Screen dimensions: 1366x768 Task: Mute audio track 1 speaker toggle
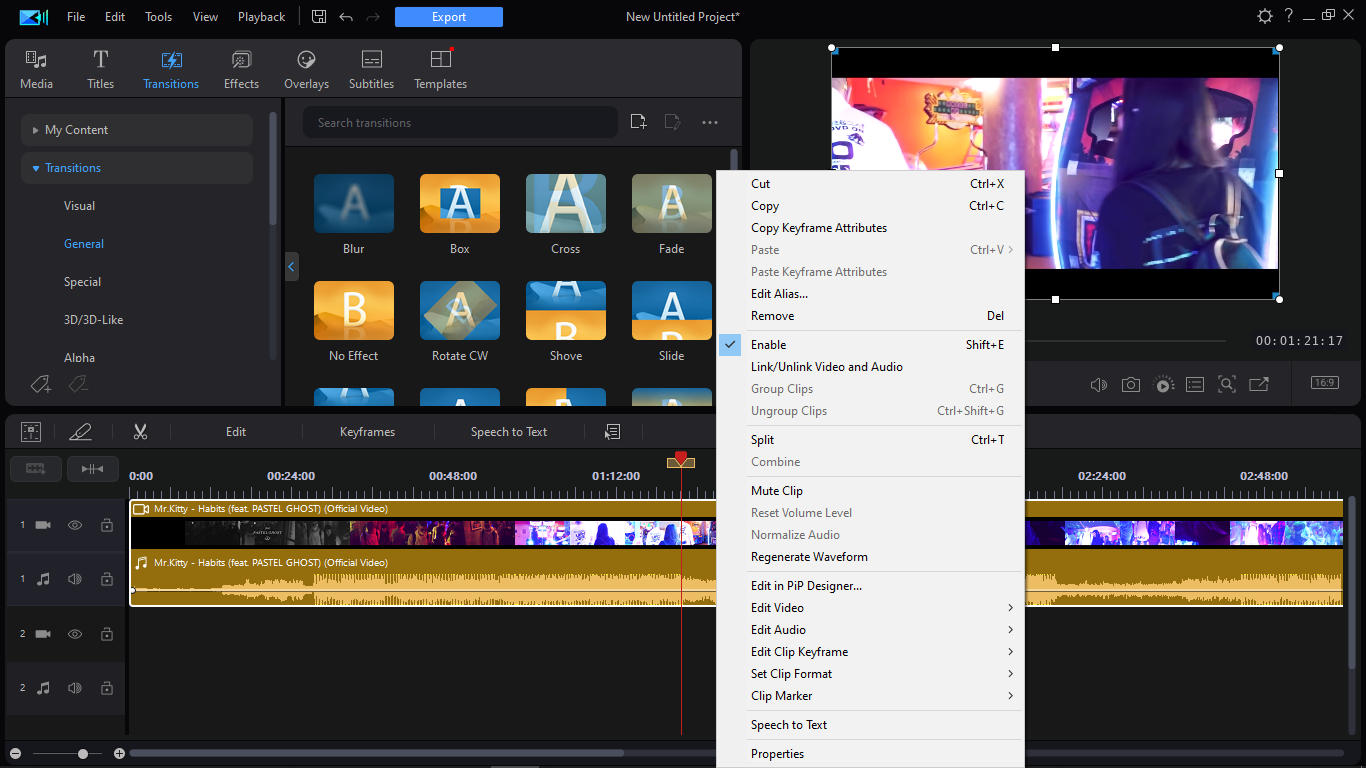[75, 579]
